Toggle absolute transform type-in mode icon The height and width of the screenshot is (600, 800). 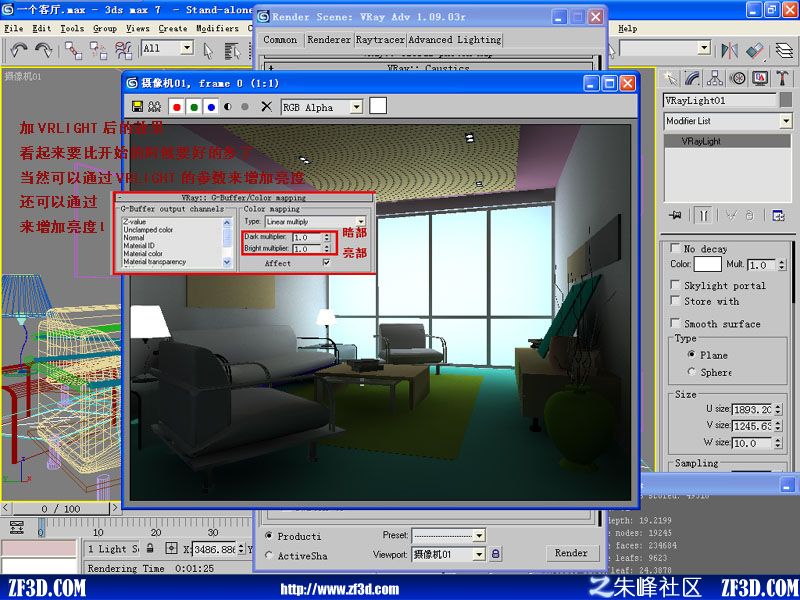[x=171, y=548]
